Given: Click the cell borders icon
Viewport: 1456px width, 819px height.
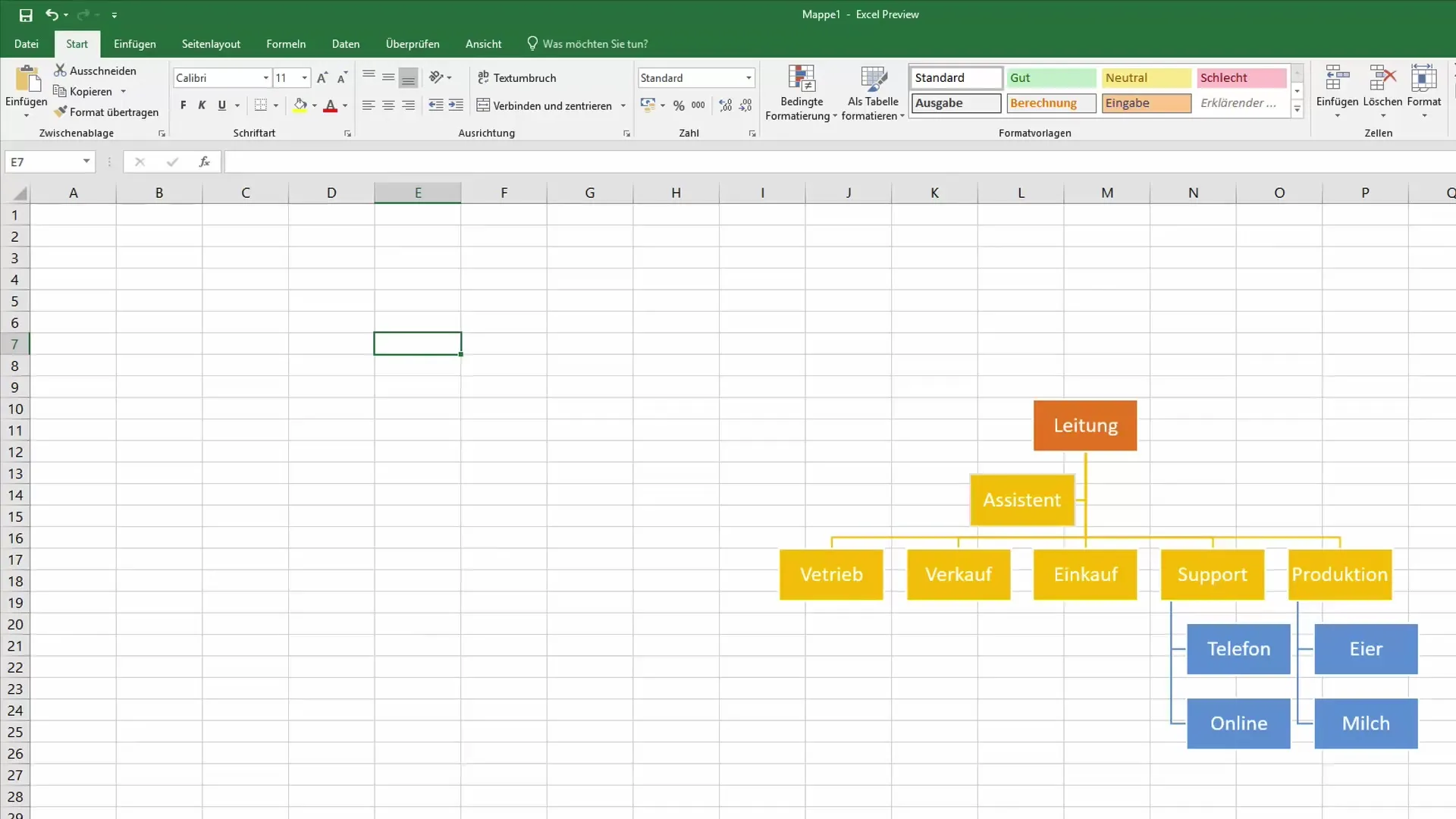Looking at the screenshot, I should point(261,105).
